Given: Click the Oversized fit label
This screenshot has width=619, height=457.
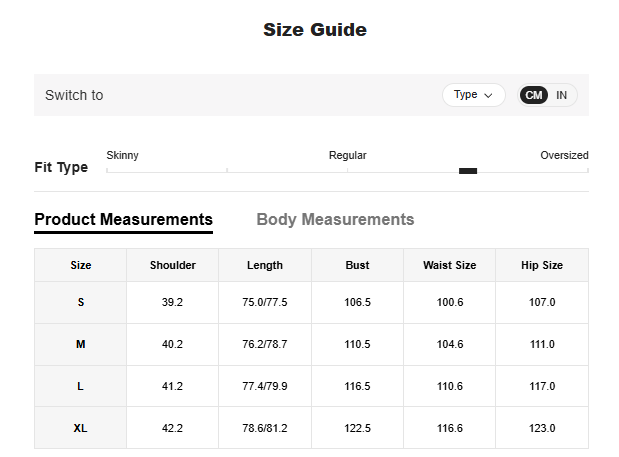Looking at the screenshot, I should click(x=564, y=155).
